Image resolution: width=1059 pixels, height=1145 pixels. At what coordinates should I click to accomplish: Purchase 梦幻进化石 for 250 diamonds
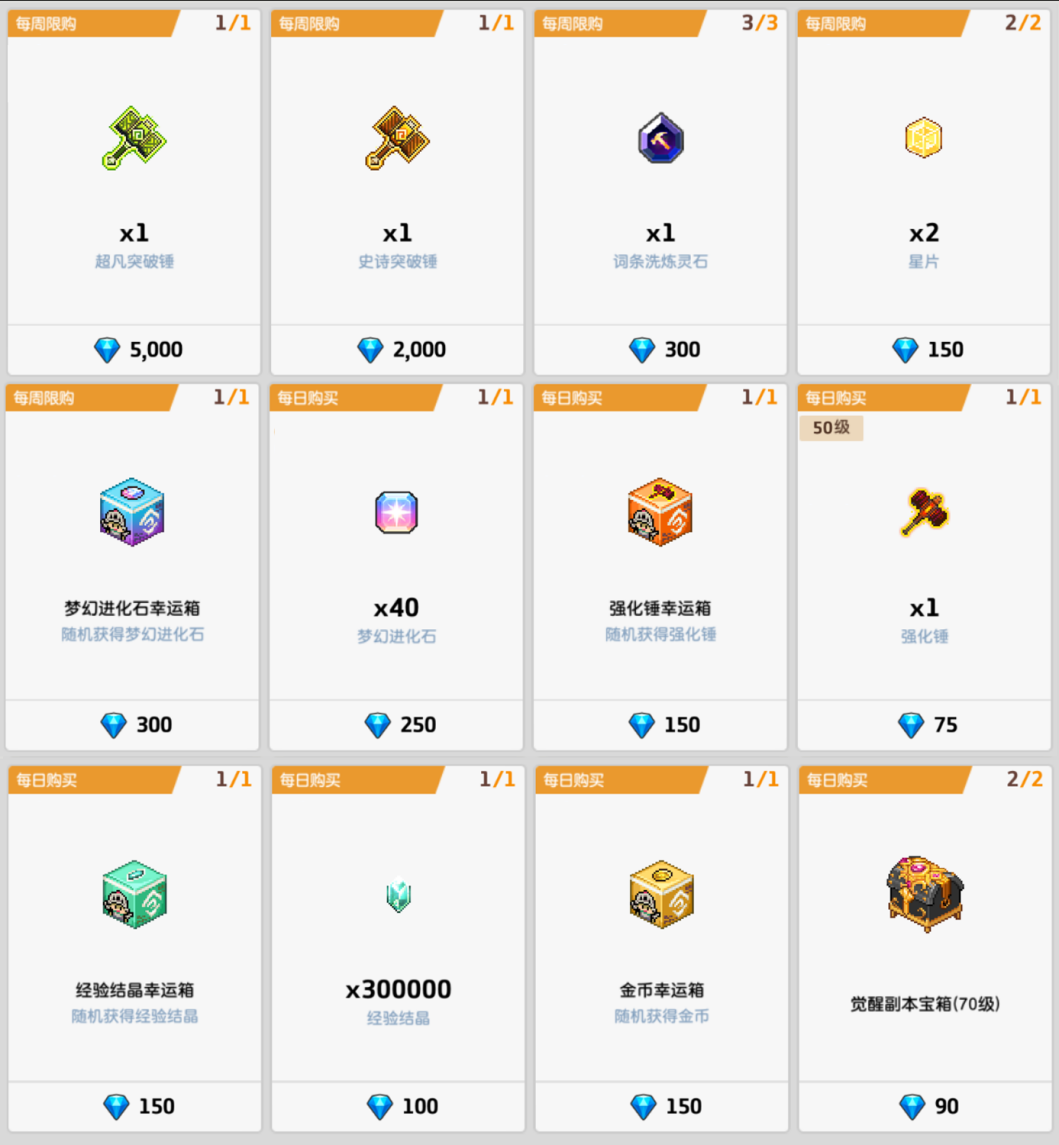click(x=397, y=725)
